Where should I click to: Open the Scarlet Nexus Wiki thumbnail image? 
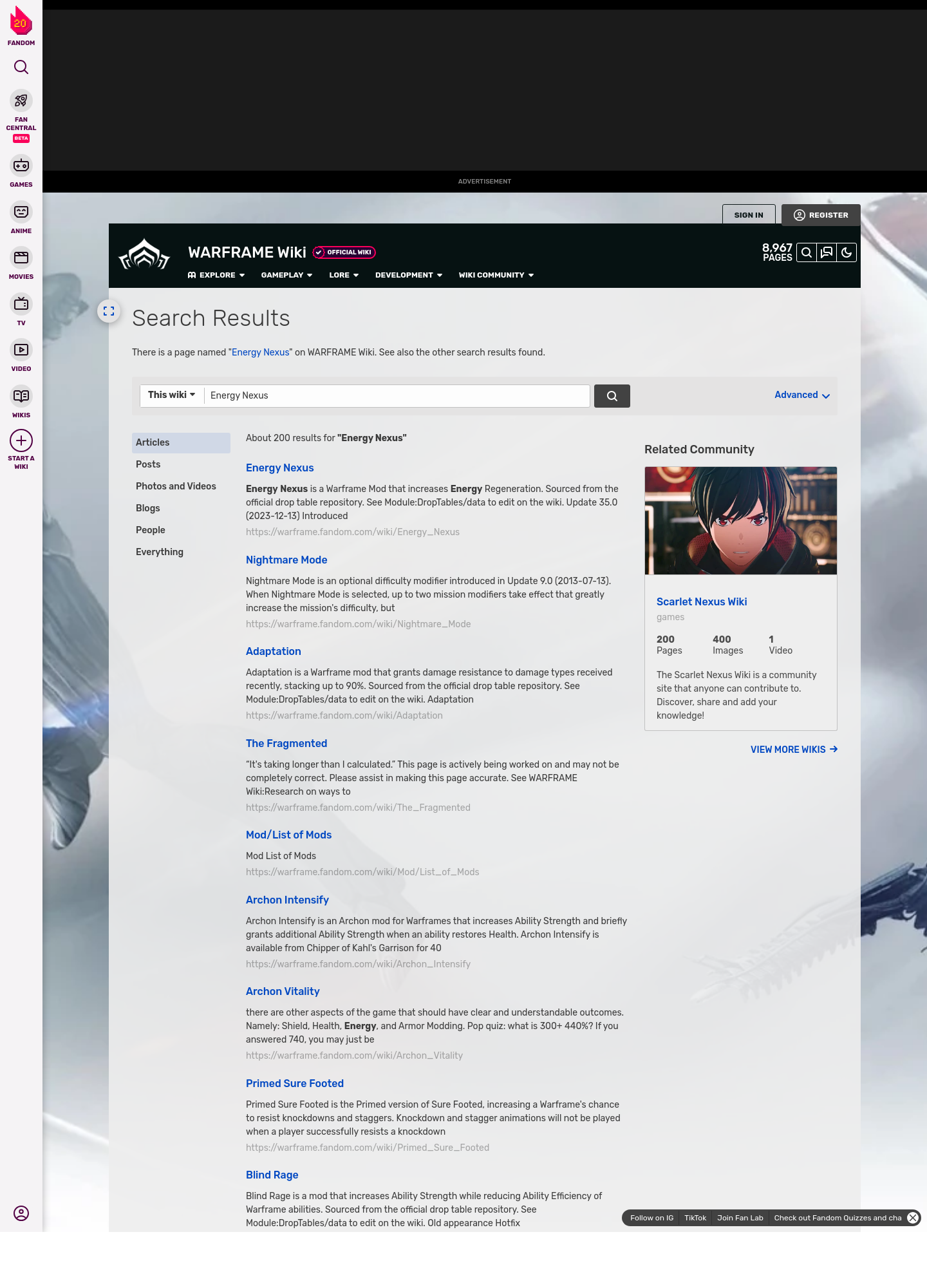741,520
